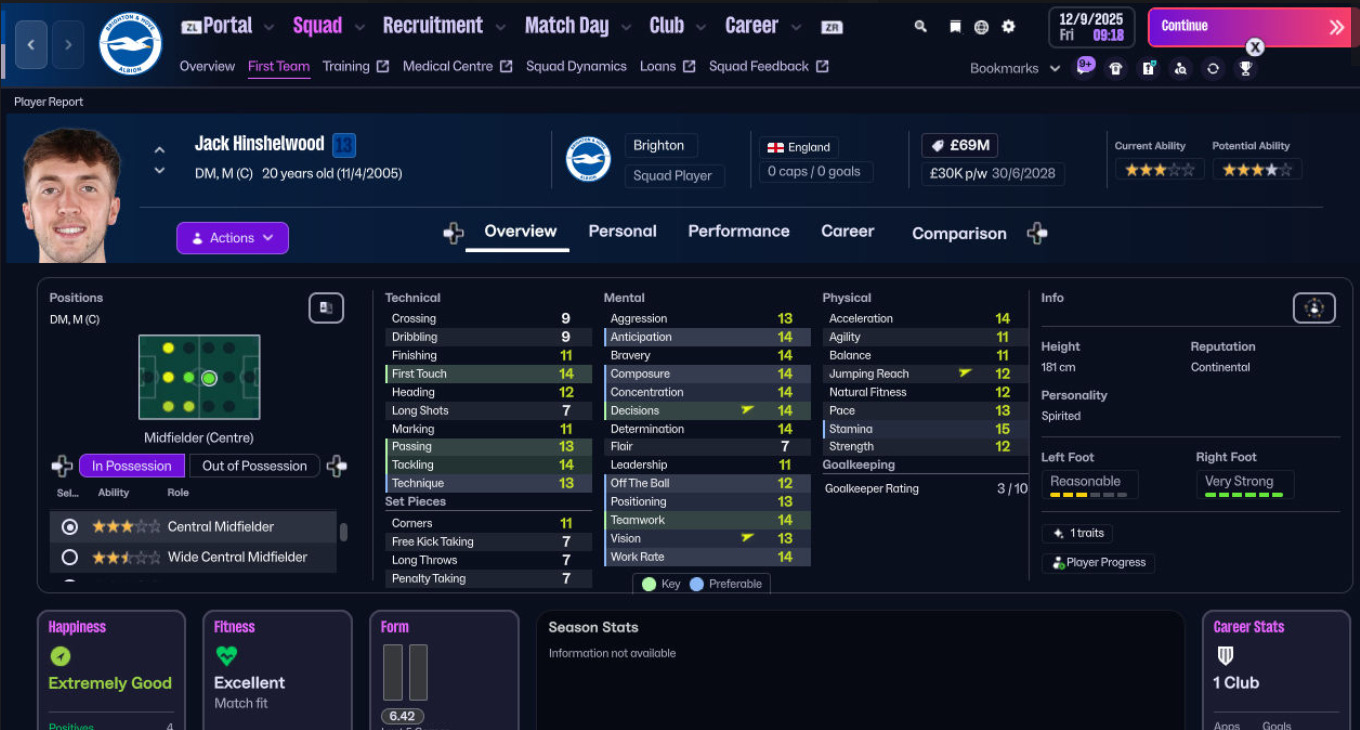Expand the Actions dropdown

232,238
